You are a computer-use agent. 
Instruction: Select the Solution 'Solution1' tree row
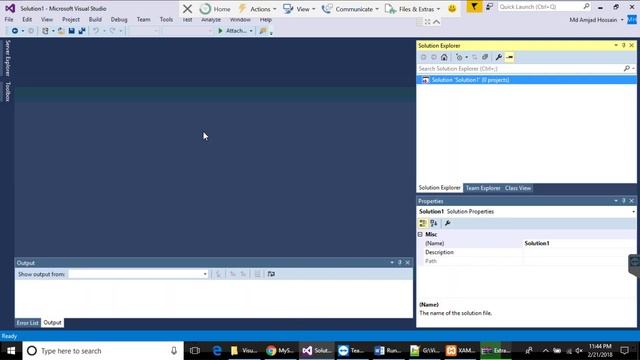click(x=526, y=80)
